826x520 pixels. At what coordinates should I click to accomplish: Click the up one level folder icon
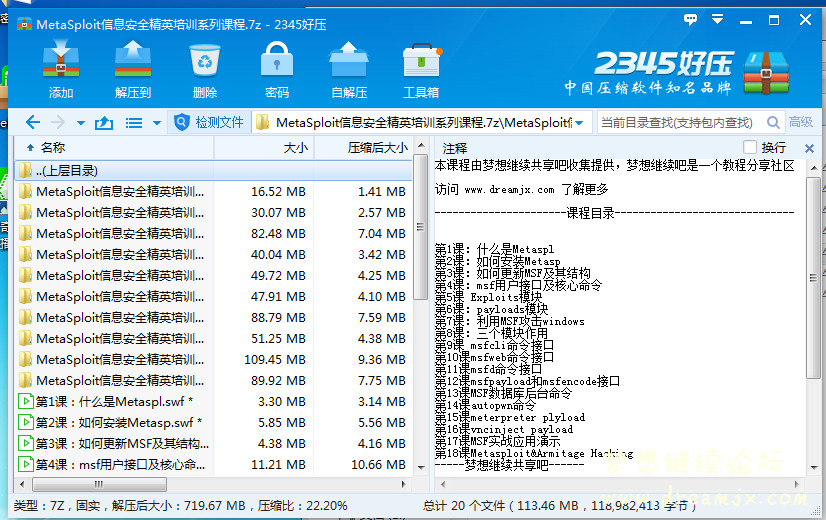point(104,123)
